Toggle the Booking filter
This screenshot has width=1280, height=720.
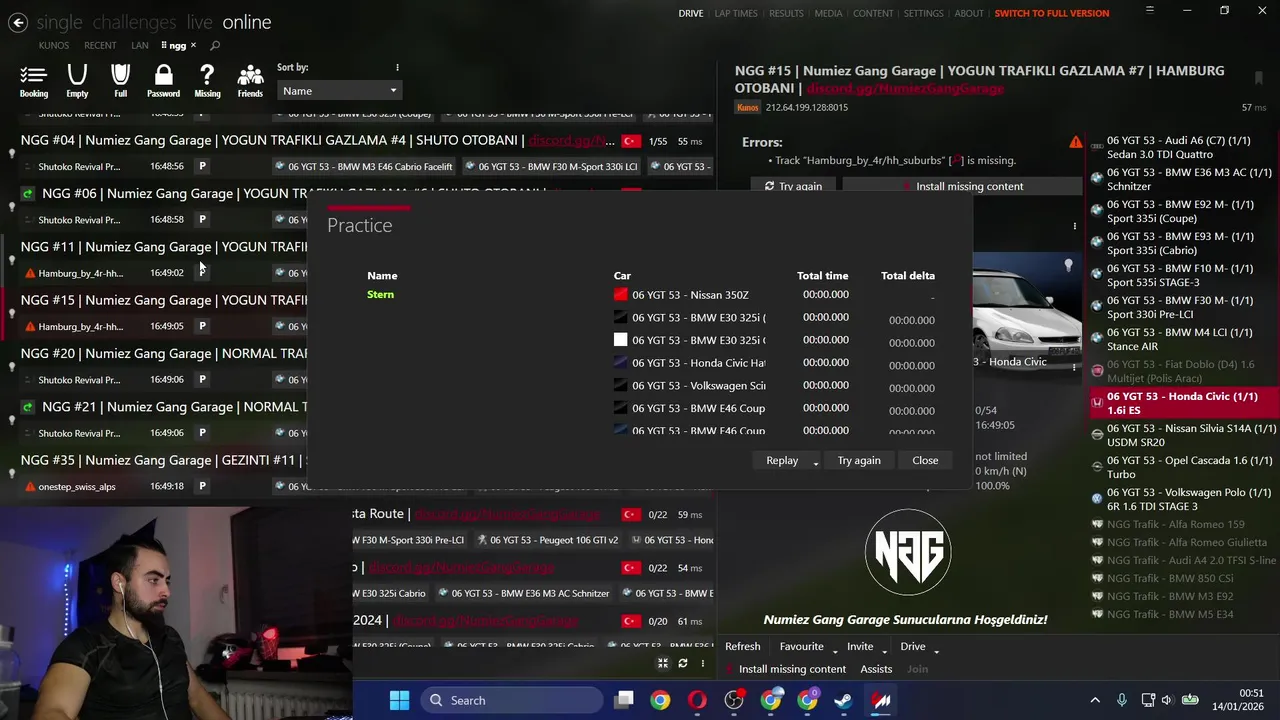click(34, 81)
